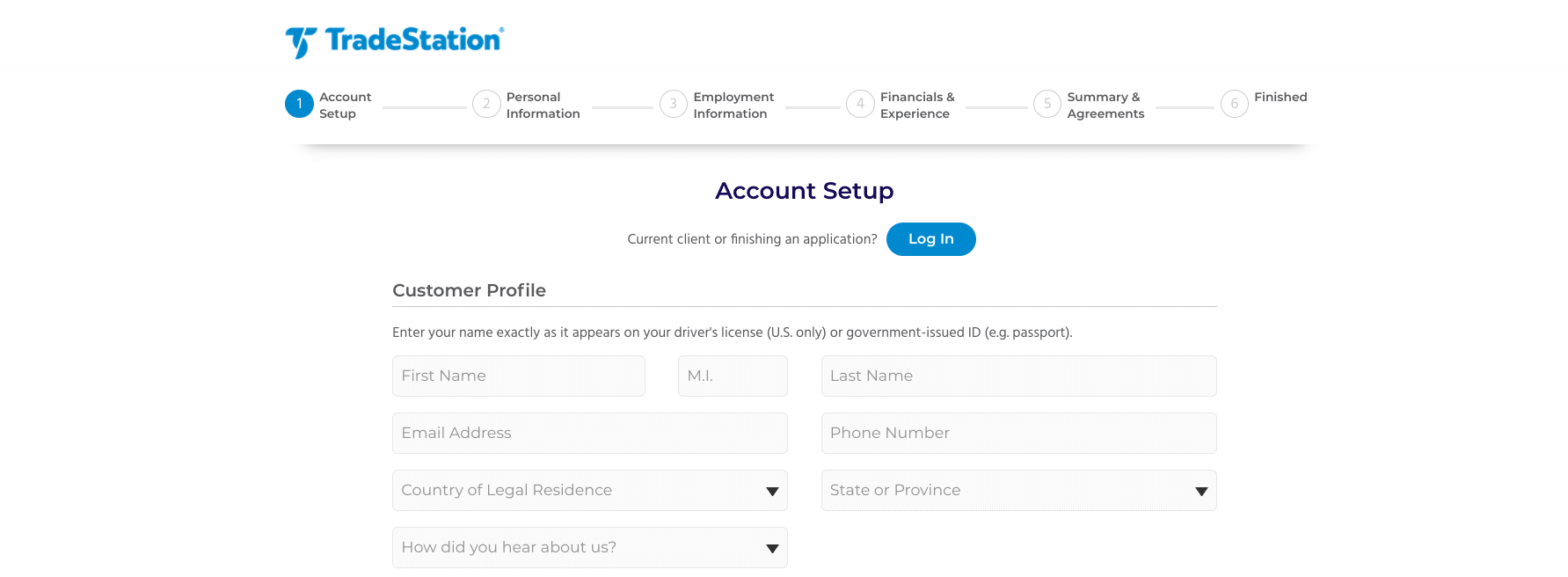Click the blue TradeStation logomark symbol
This screenshot has height=577, width=1568.
coord(299,40)
